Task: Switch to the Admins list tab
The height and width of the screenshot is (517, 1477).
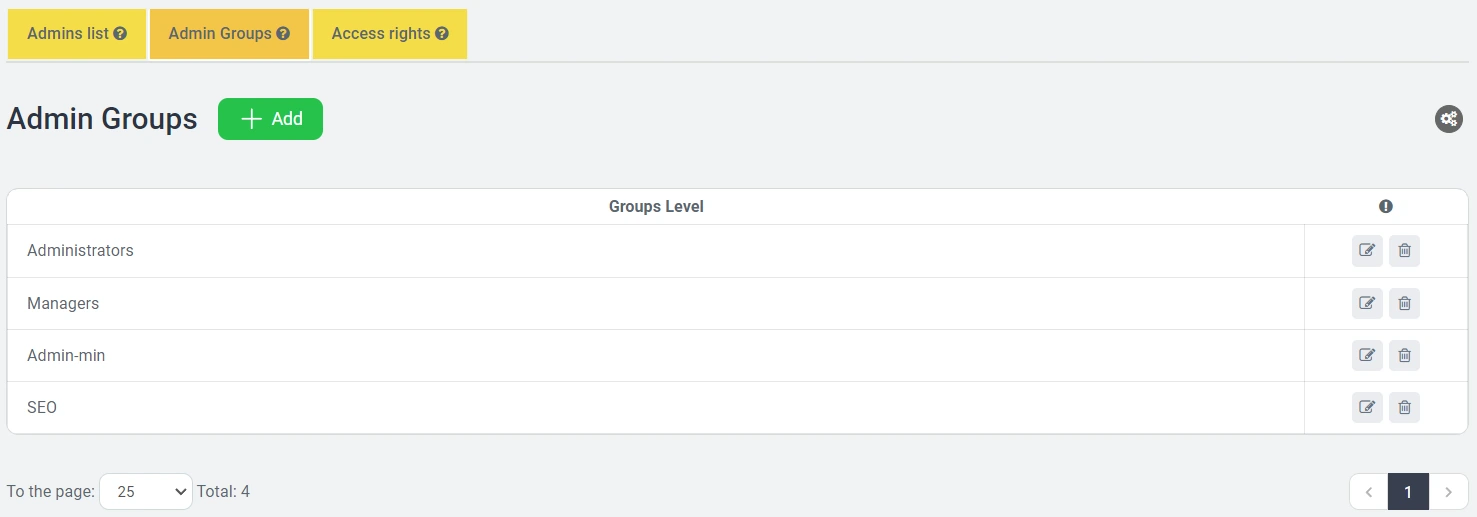Action: point(68,34)
